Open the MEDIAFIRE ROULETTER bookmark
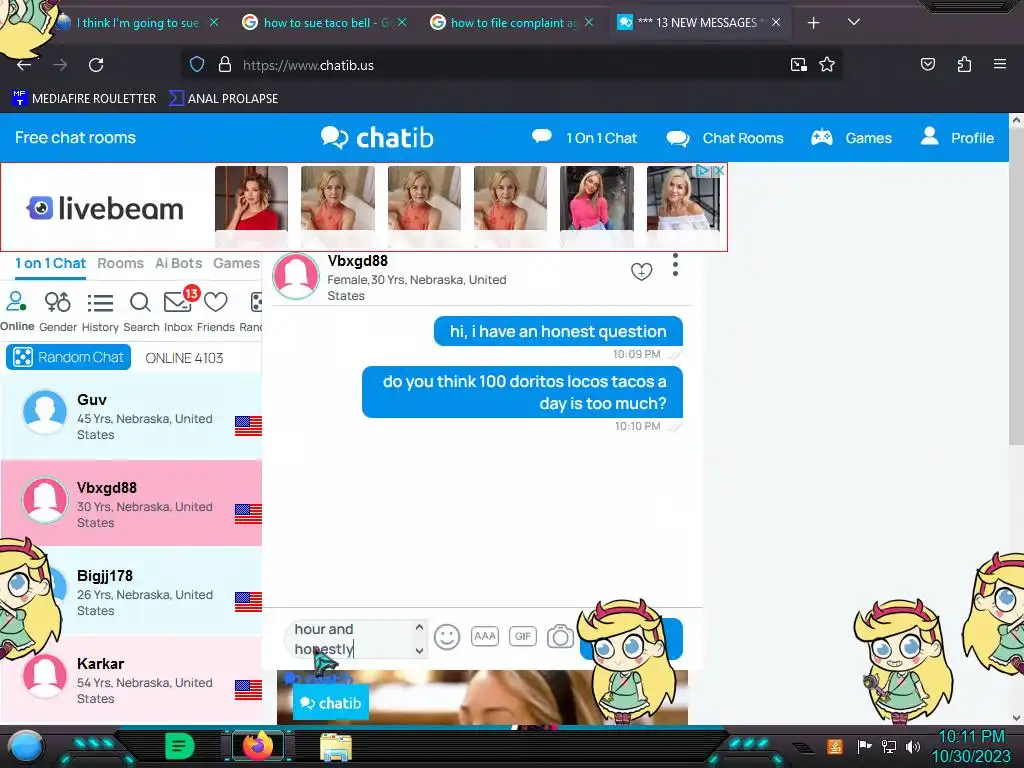The height and width of the screenshot is (768, 1024). tap(84, 99)
